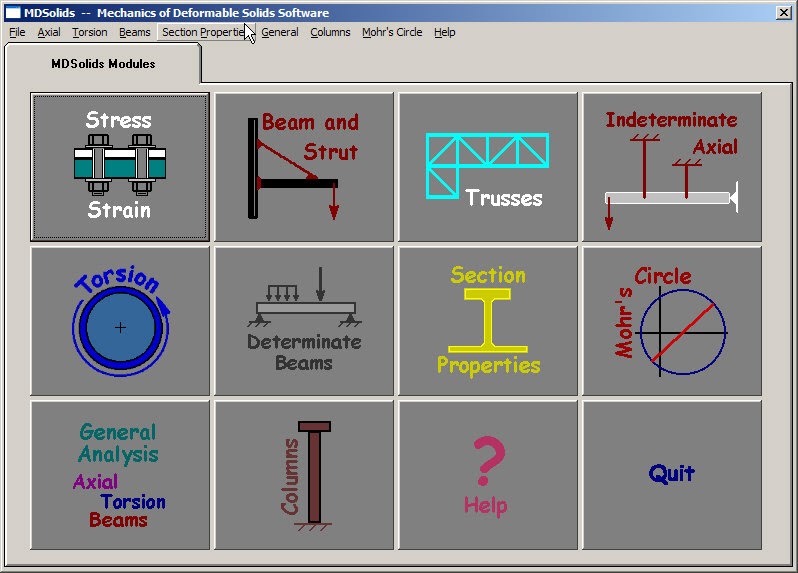Open the Beams menu
Viewport: 798px width, 573px height.
click(x=135, y=32)
